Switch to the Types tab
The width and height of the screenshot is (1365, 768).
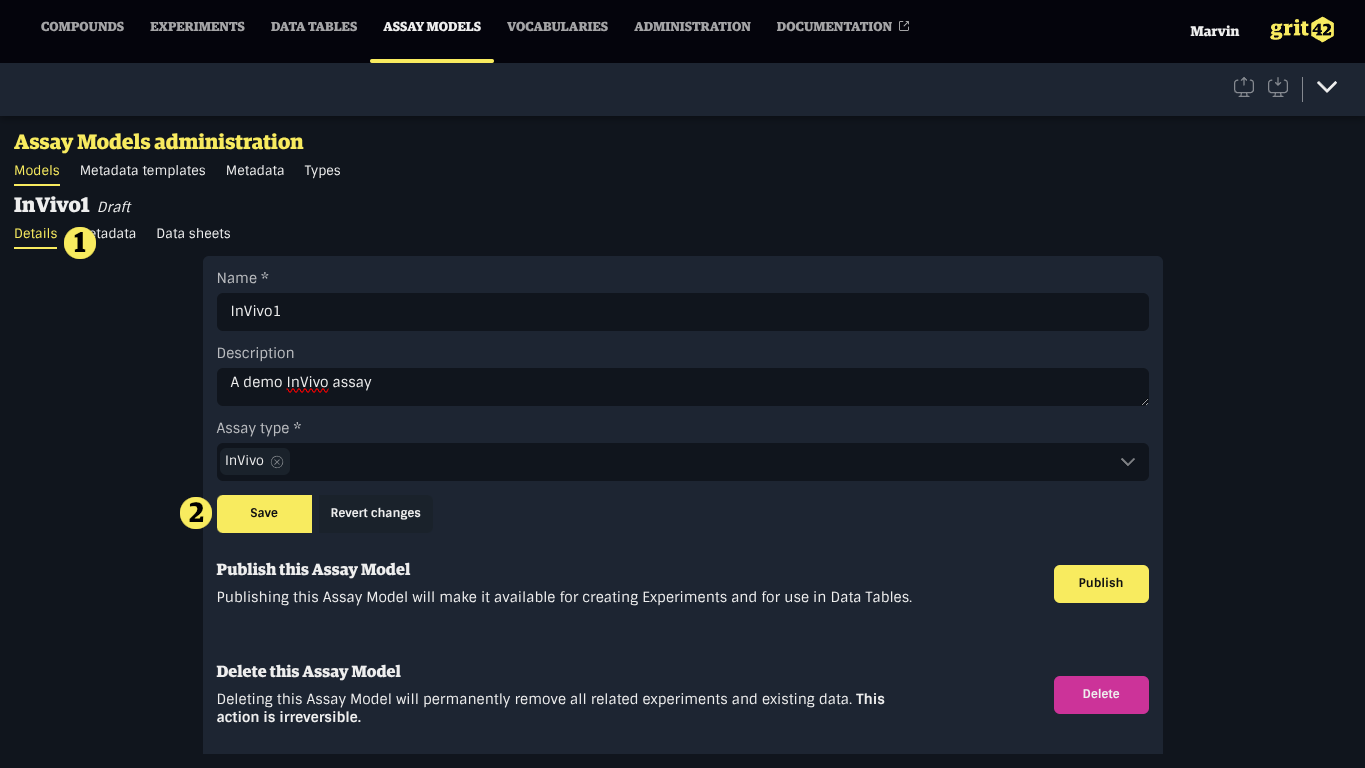click(x=322, y=171)
